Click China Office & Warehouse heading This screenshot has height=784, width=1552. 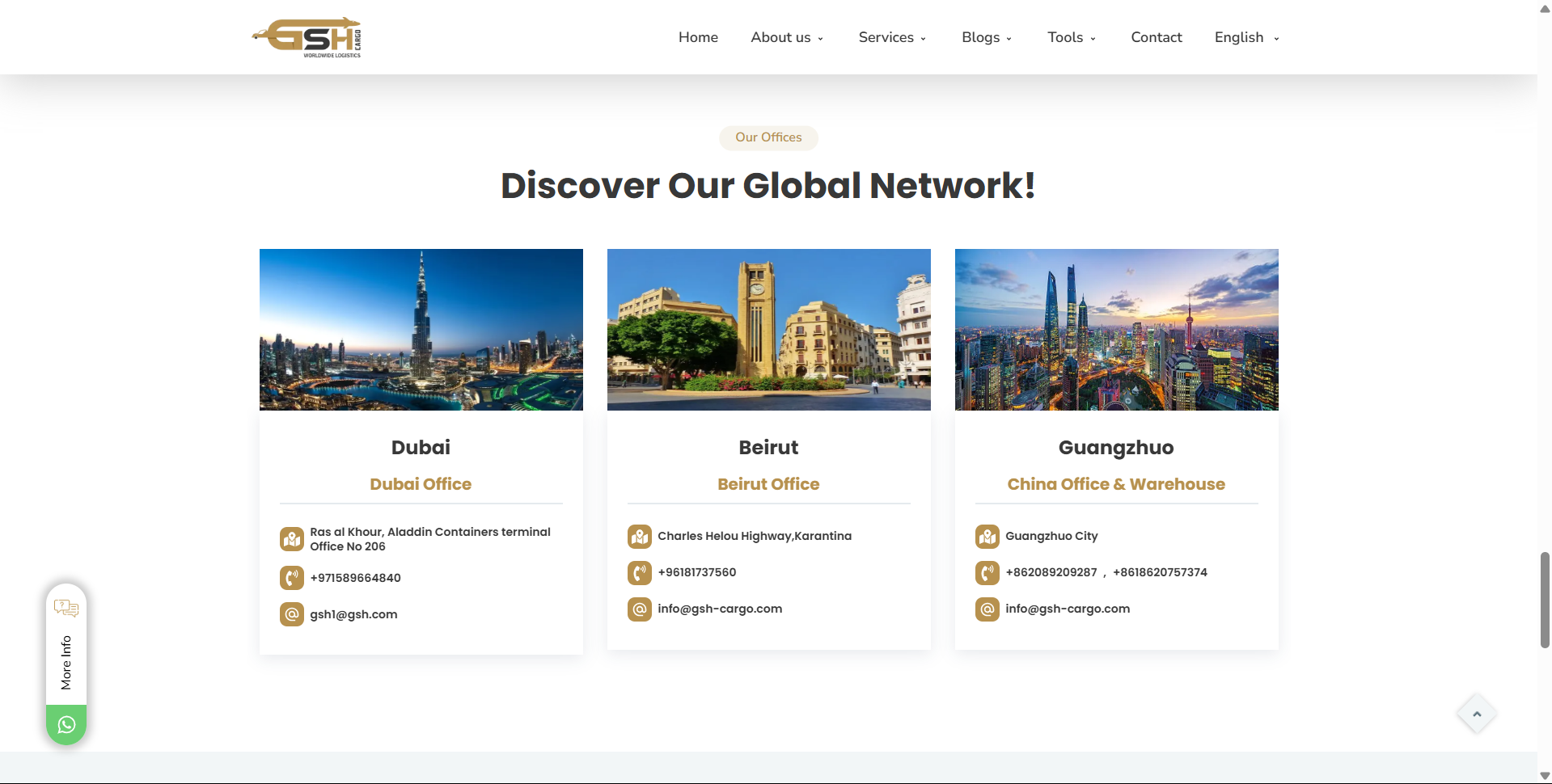click(x=1116, y=484)
